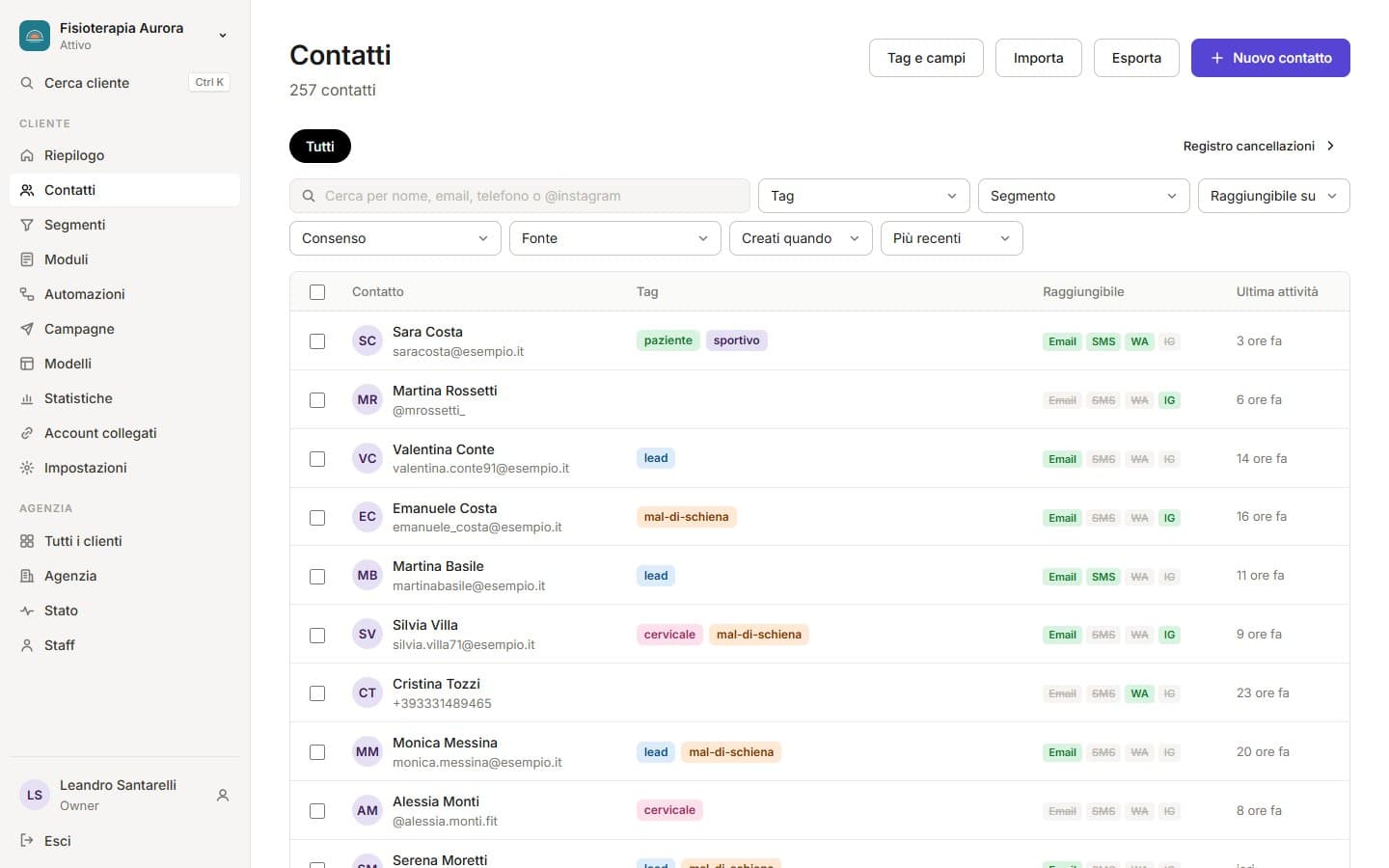Click the SMS badge on Martina Basile's row
This screenshot has width=1389, height=868.
[x=1103, y=577]
